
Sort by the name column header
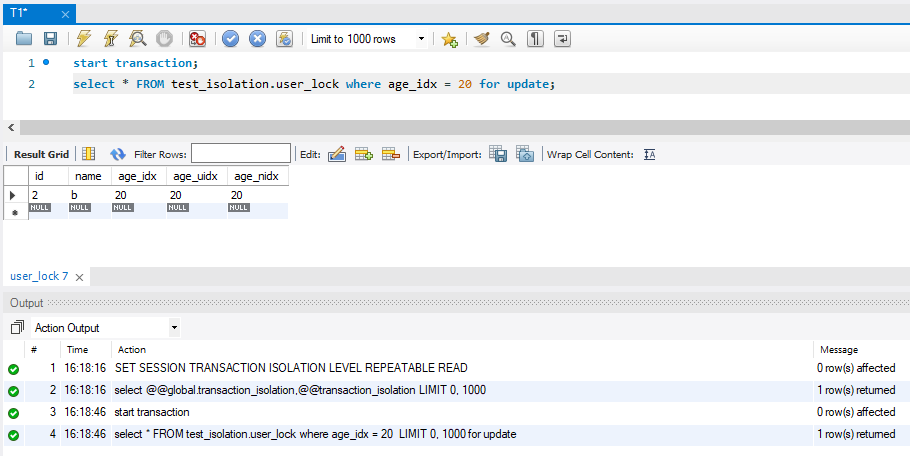coord(89,176)
